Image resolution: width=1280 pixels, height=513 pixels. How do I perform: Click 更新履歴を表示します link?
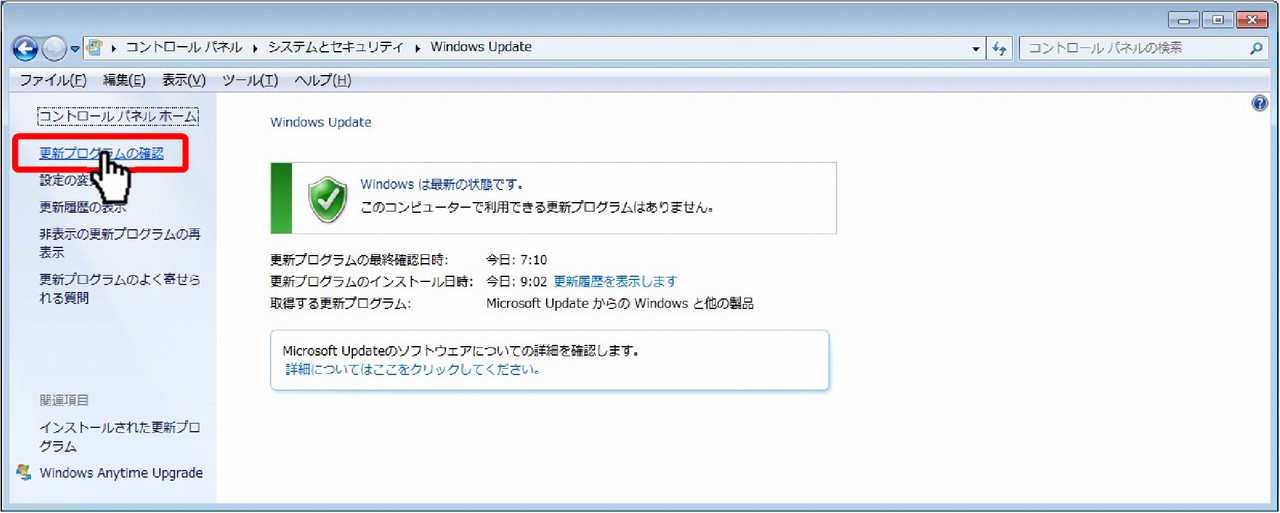pyautogui.click(x=615, y=281)
